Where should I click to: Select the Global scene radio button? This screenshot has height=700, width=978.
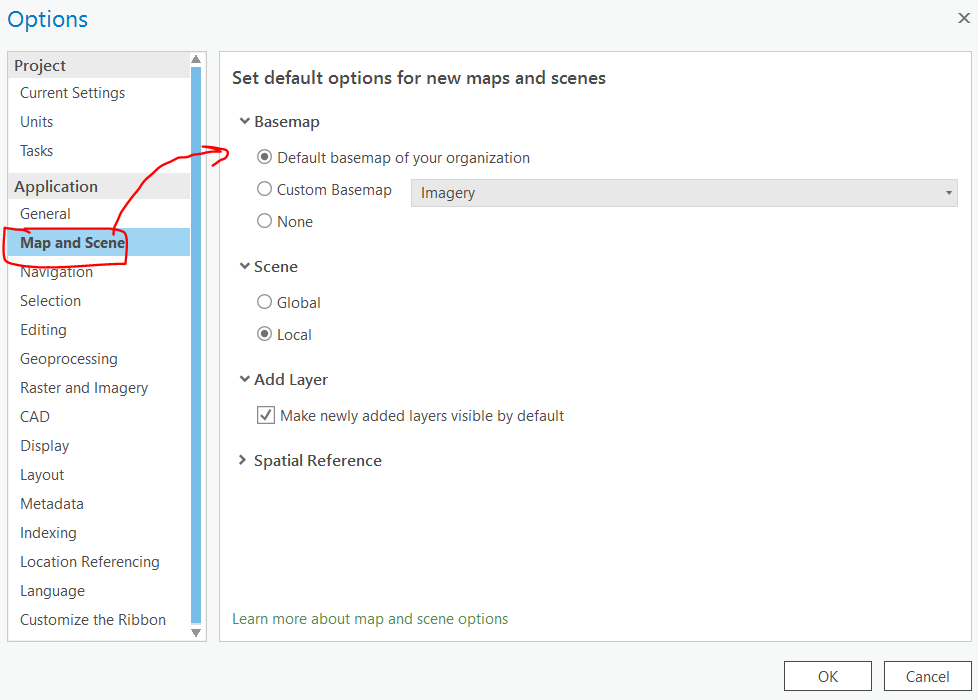coord(265,302)
